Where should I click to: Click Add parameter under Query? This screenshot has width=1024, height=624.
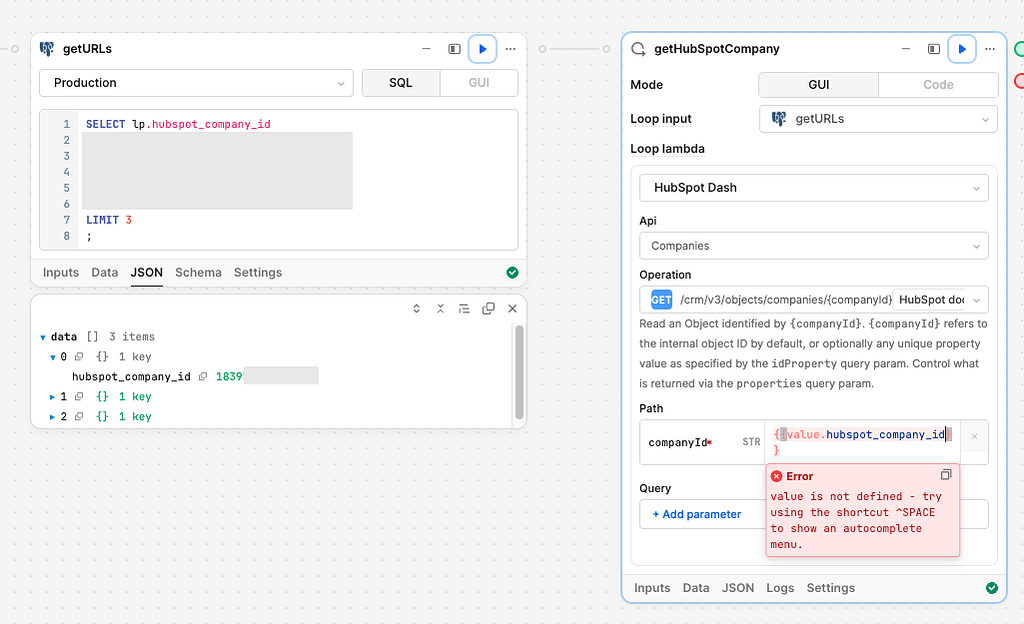point(697,513)
